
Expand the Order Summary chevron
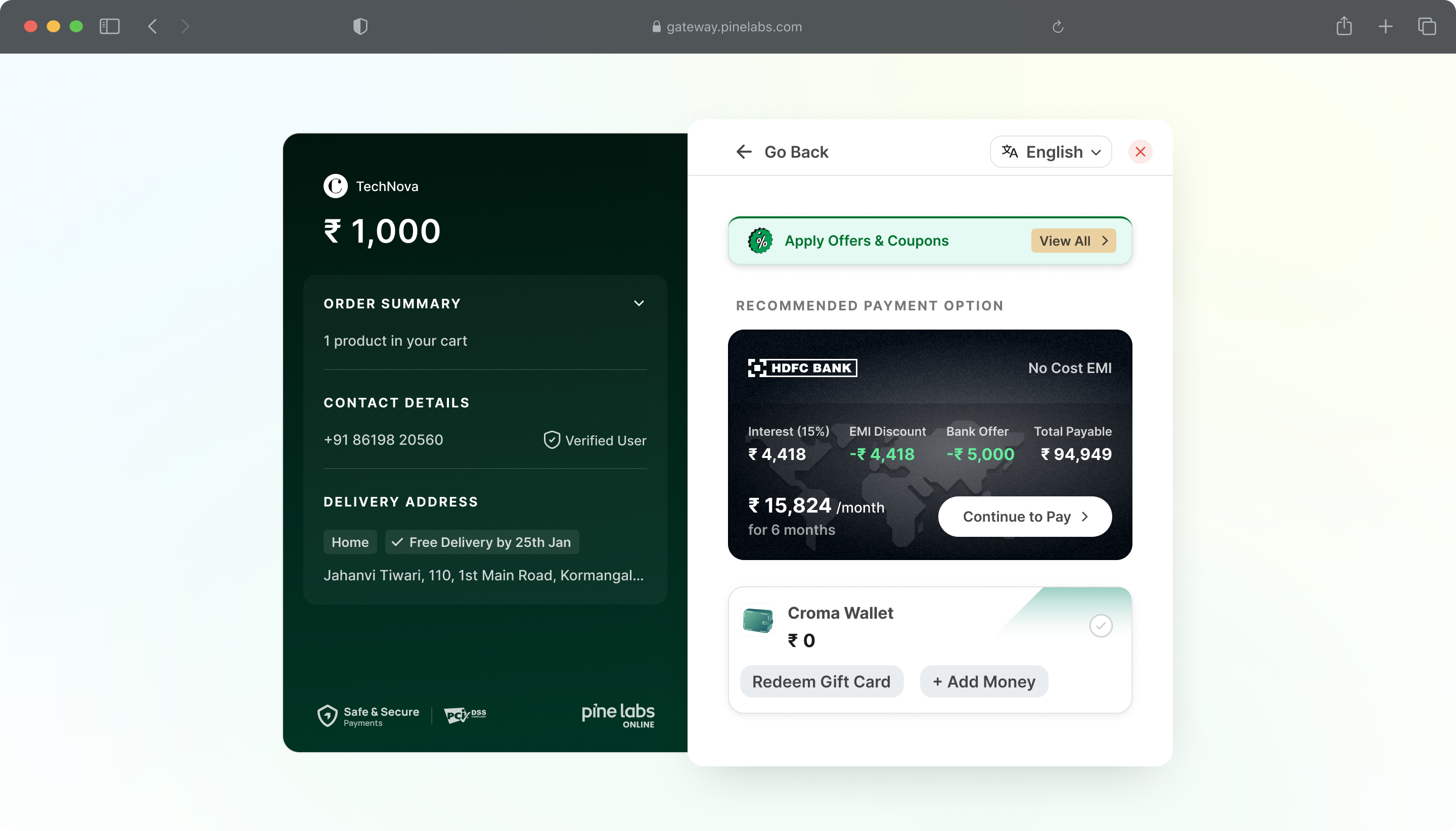[x=639, y=303]
